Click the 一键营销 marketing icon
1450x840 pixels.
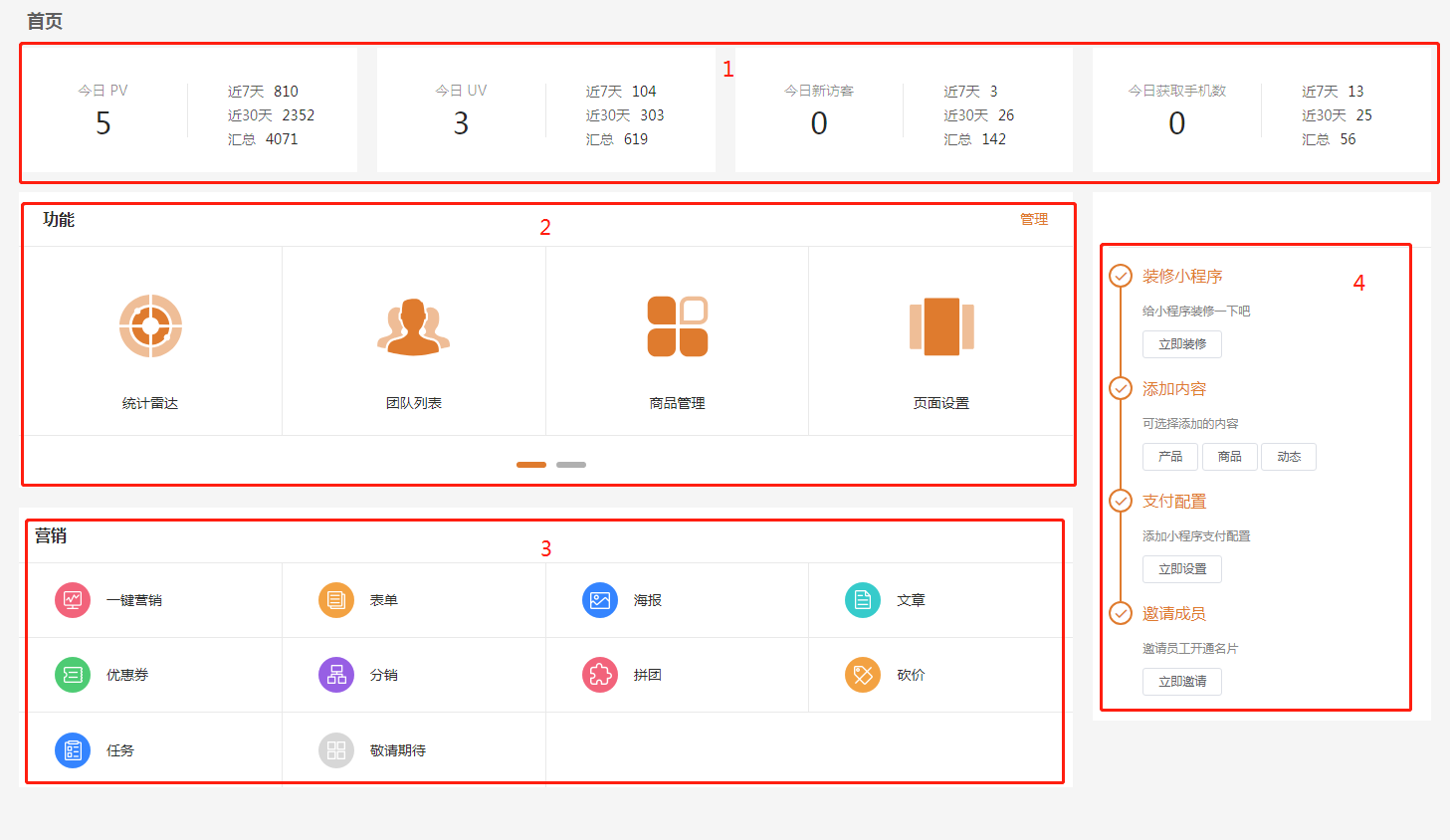click(73, 600)
